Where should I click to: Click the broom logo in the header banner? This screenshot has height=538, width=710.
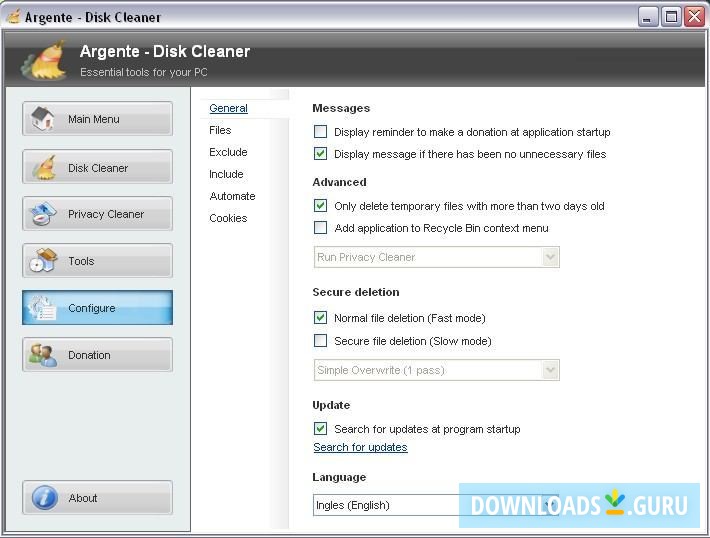point(43,60)
